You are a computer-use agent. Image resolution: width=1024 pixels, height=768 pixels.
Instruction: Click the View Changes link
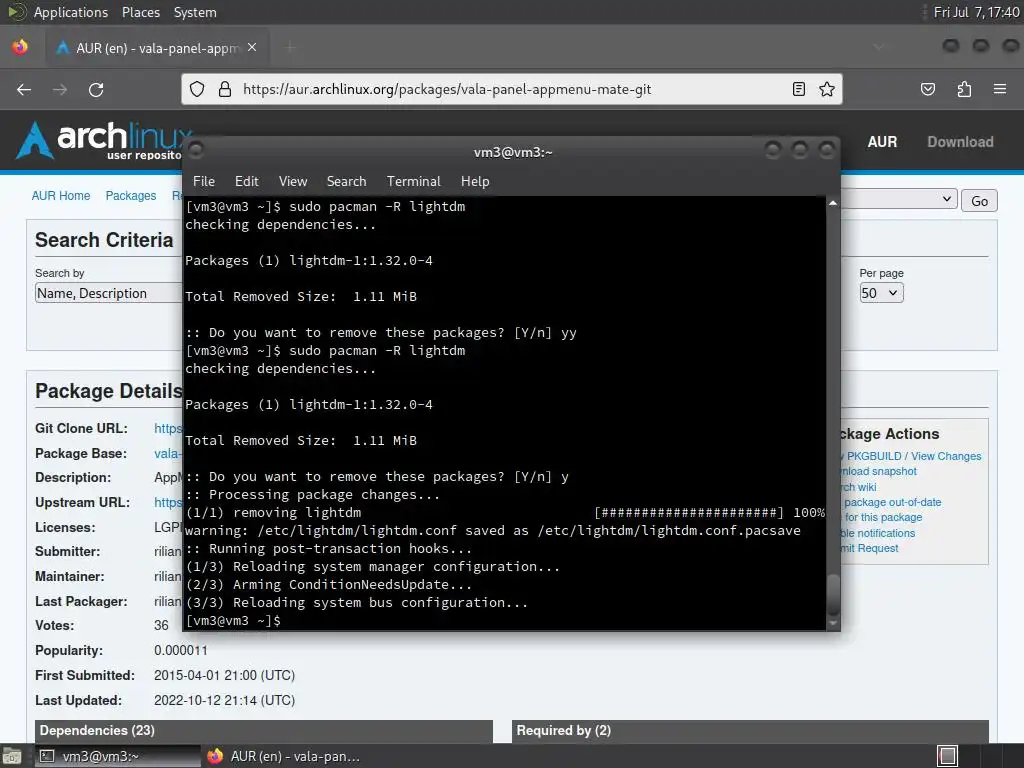tap(946, 456)
